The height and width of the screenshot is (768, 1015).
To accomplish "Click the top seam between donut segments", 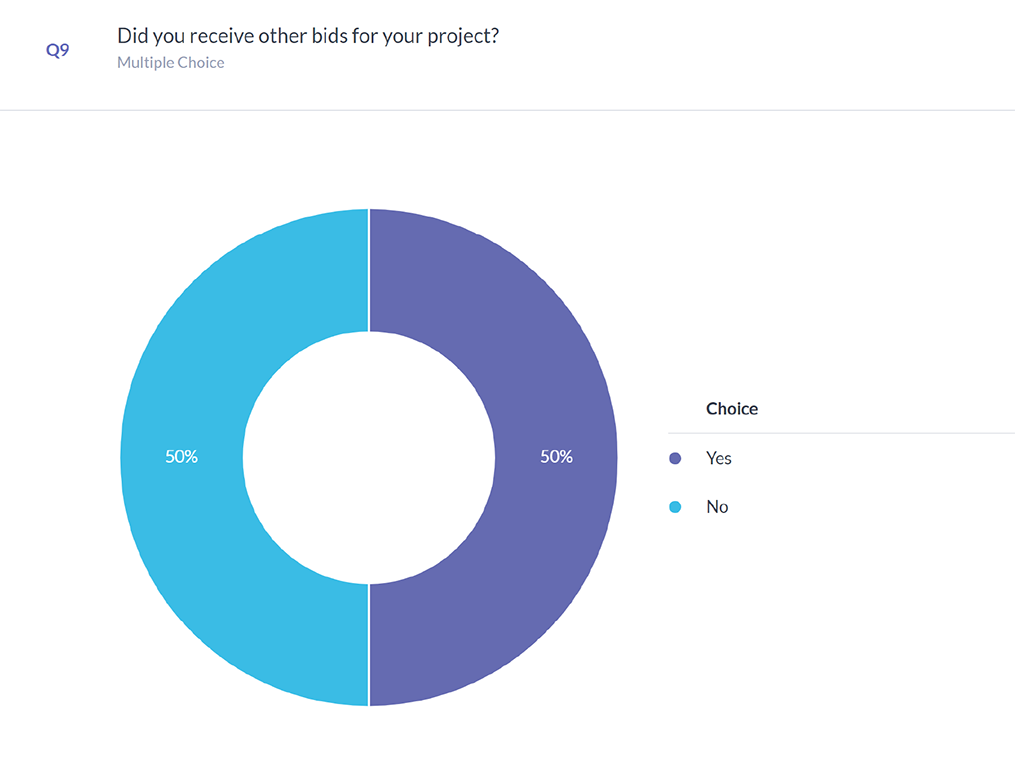I will (x=369, y=270).
